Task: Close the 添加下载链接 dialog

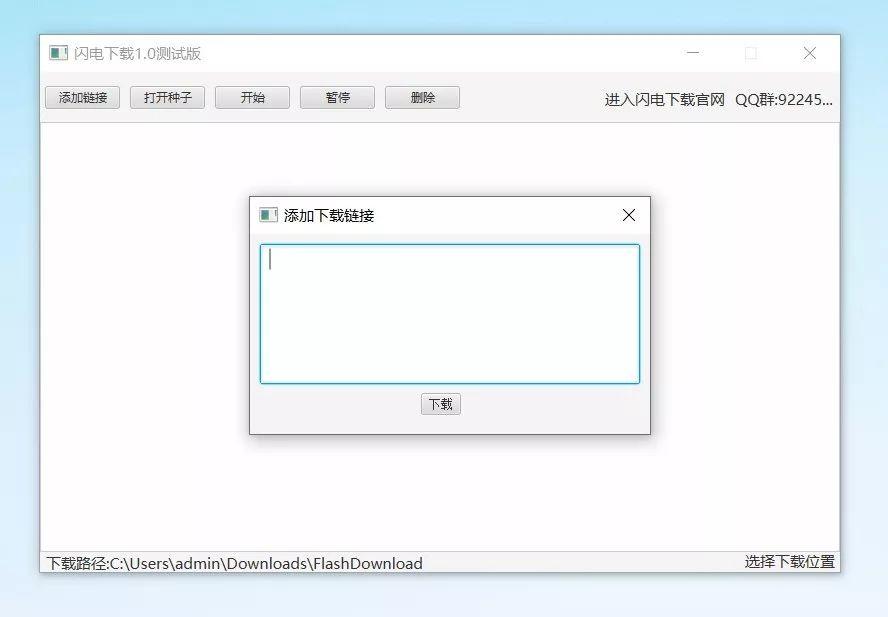Action: [629, 215]
